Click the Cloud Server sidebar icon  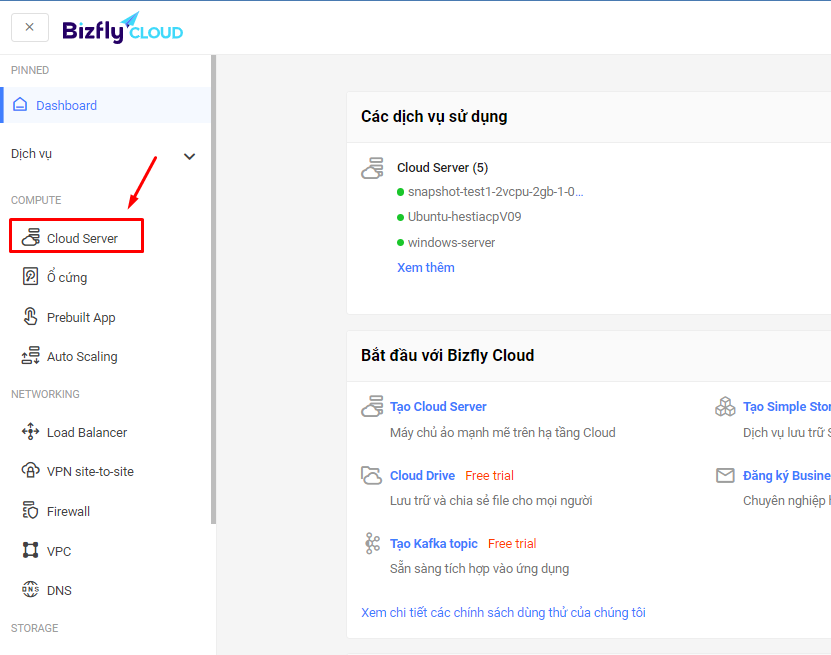click(x=31, y=237)
